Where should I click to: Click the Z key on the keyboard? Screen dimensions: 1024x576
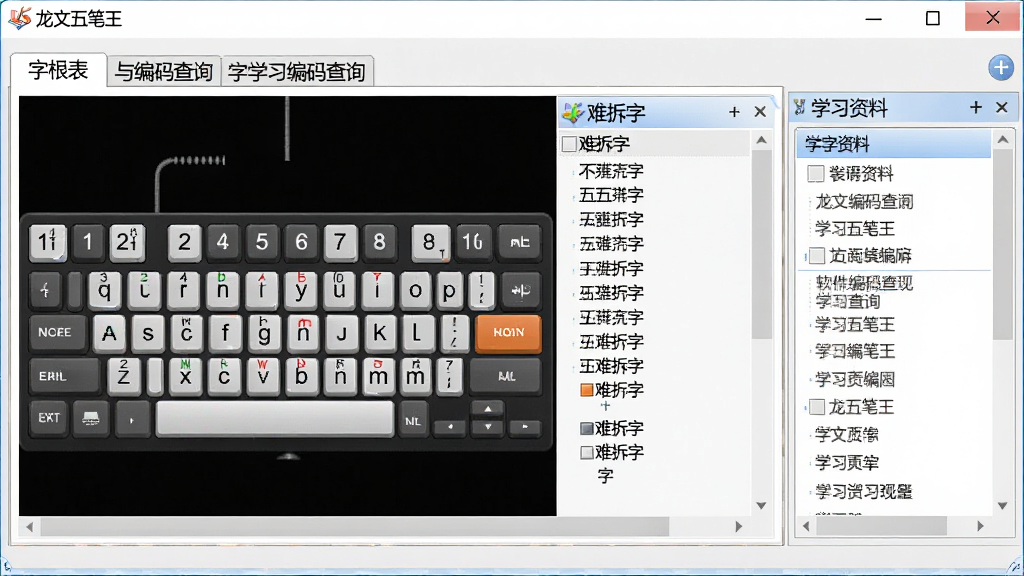tap(124, 376)
